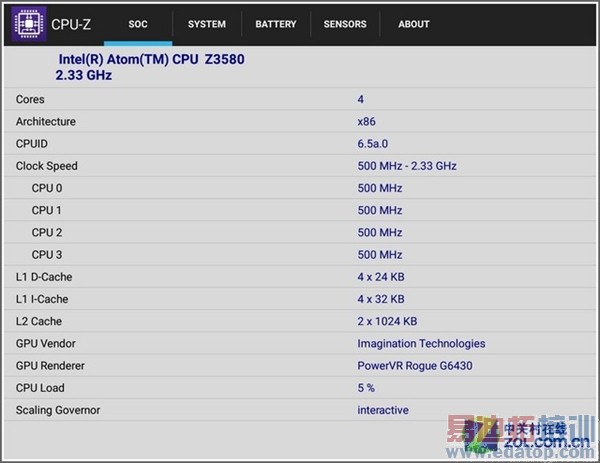Click the 5 % CPU load value
This screenshot has height=463, width=600.
[x=366, y=388]
